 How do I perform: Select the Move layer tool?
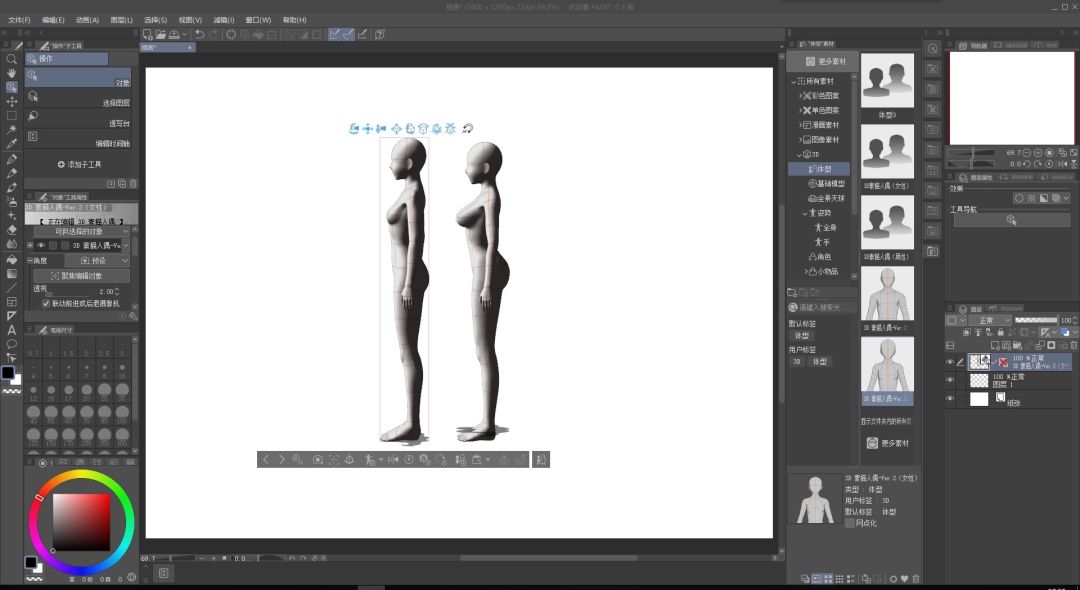click(11, 102)
